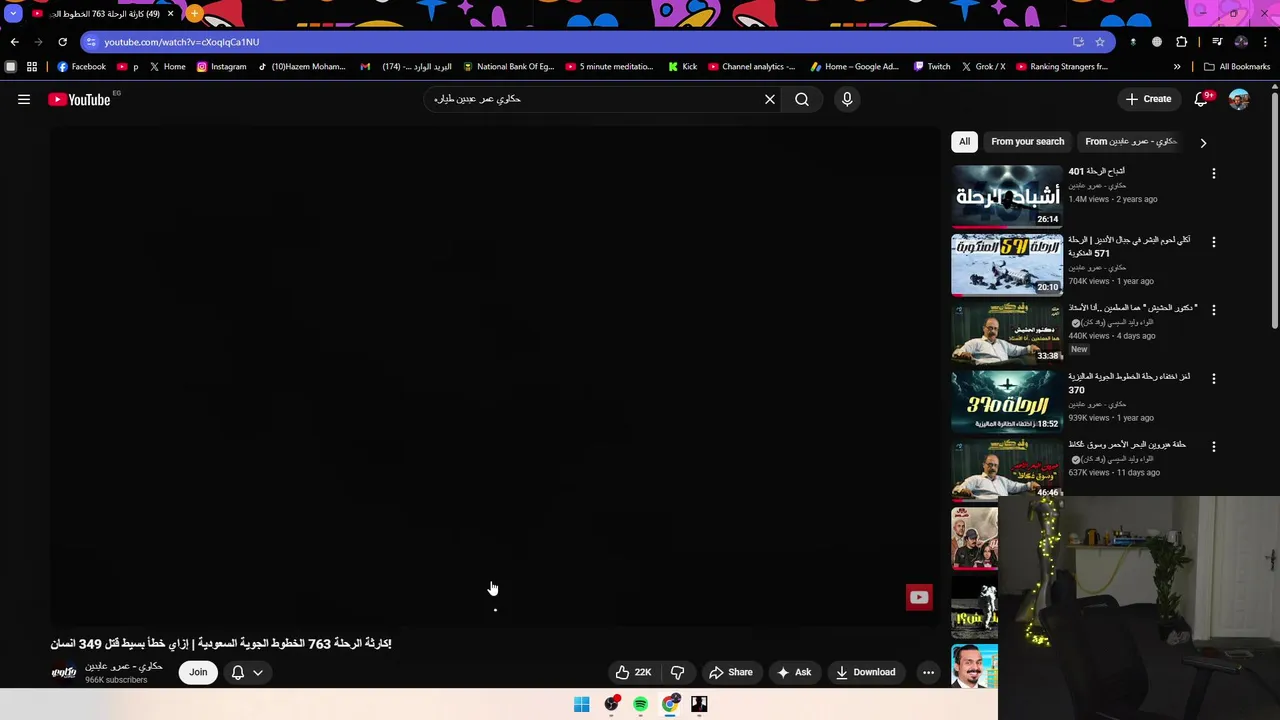Viewport: 1280px width, 720px height.
Task: Open the Twitch bookmark
Action: coord(932,67)
